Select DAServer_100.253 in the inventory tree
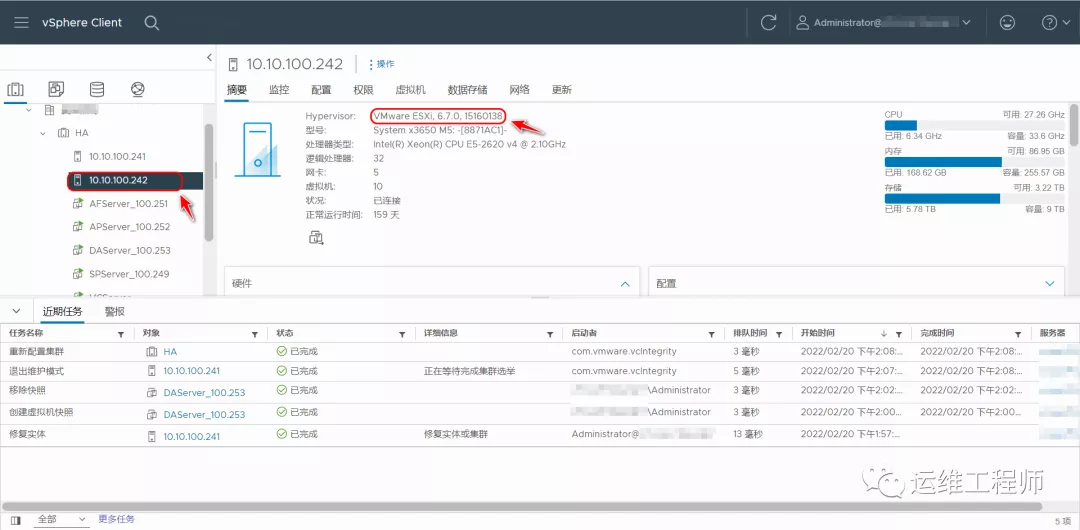 pos(129,251)
